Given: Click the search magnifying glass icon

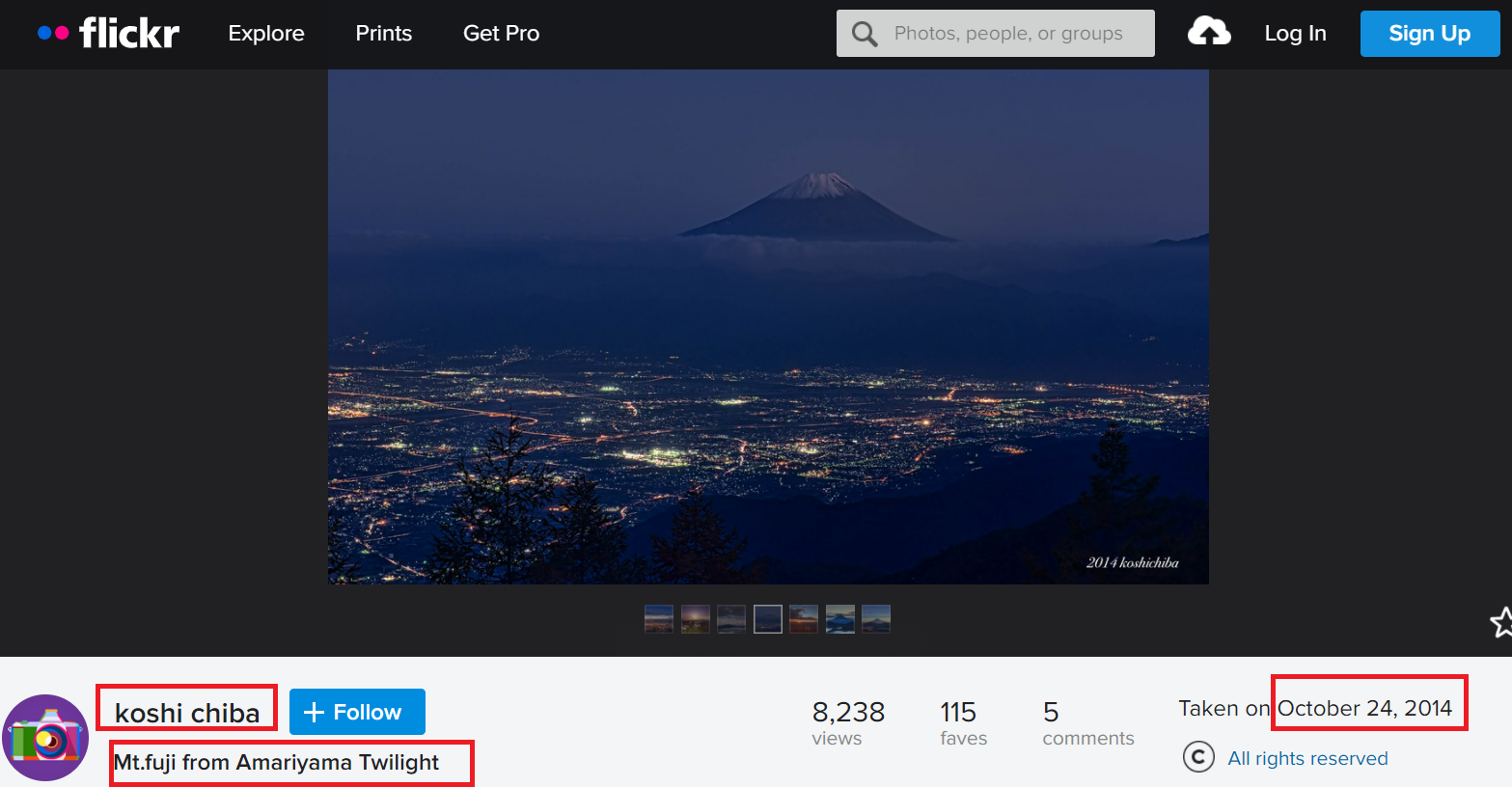Looking at the screenshot, I should [x=865, y=34].
